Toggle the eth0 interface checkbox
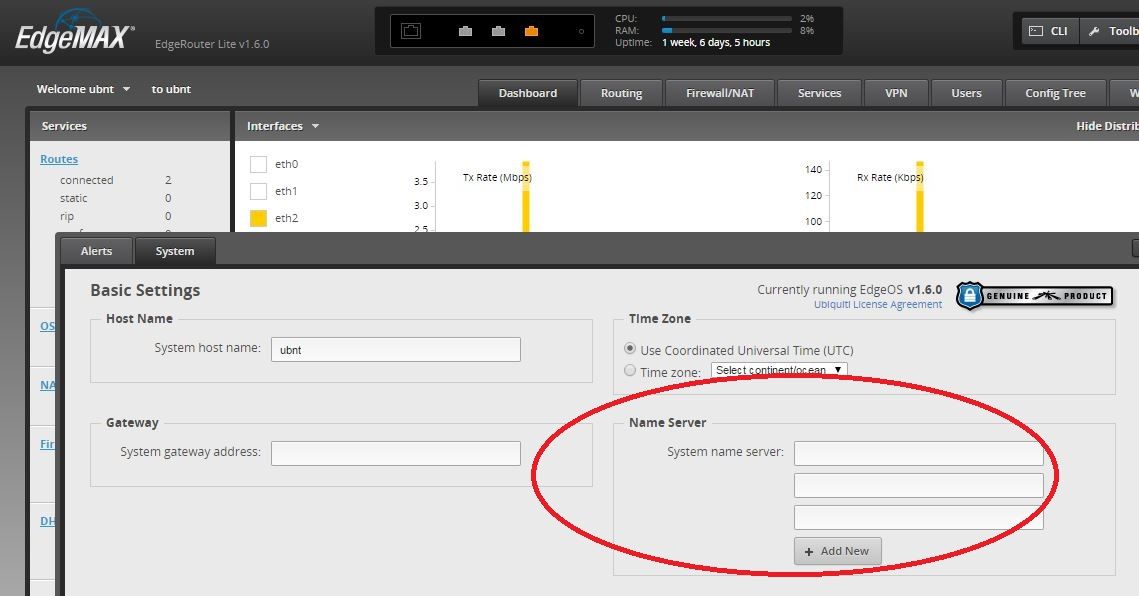The width and height of the screenshot is (1139, 596). pyautogui.click(x=258, y=164)
